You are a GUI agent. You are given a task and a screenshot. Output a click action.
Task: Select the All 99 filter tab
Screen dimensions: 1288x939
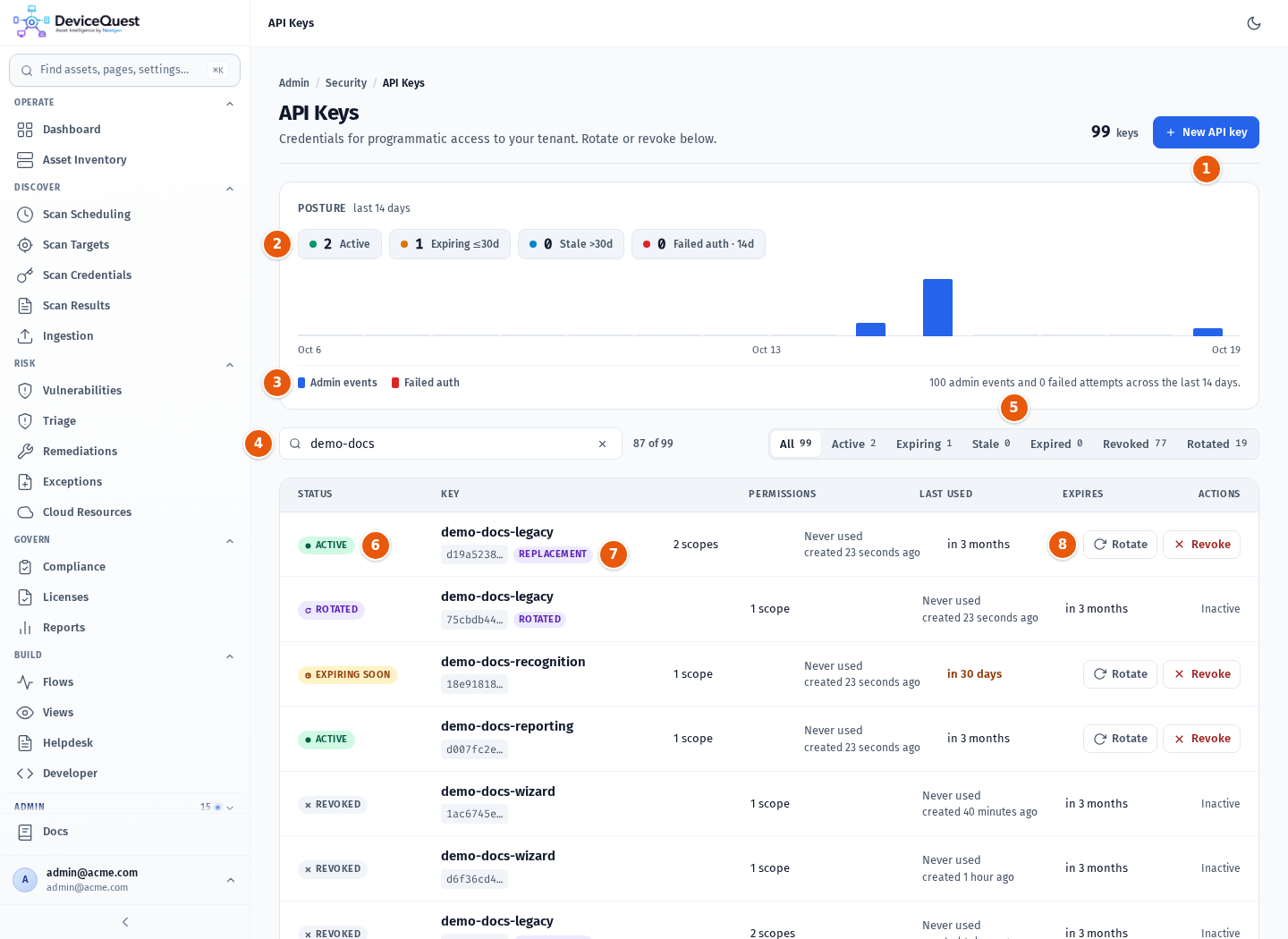[x=796, y=444]
